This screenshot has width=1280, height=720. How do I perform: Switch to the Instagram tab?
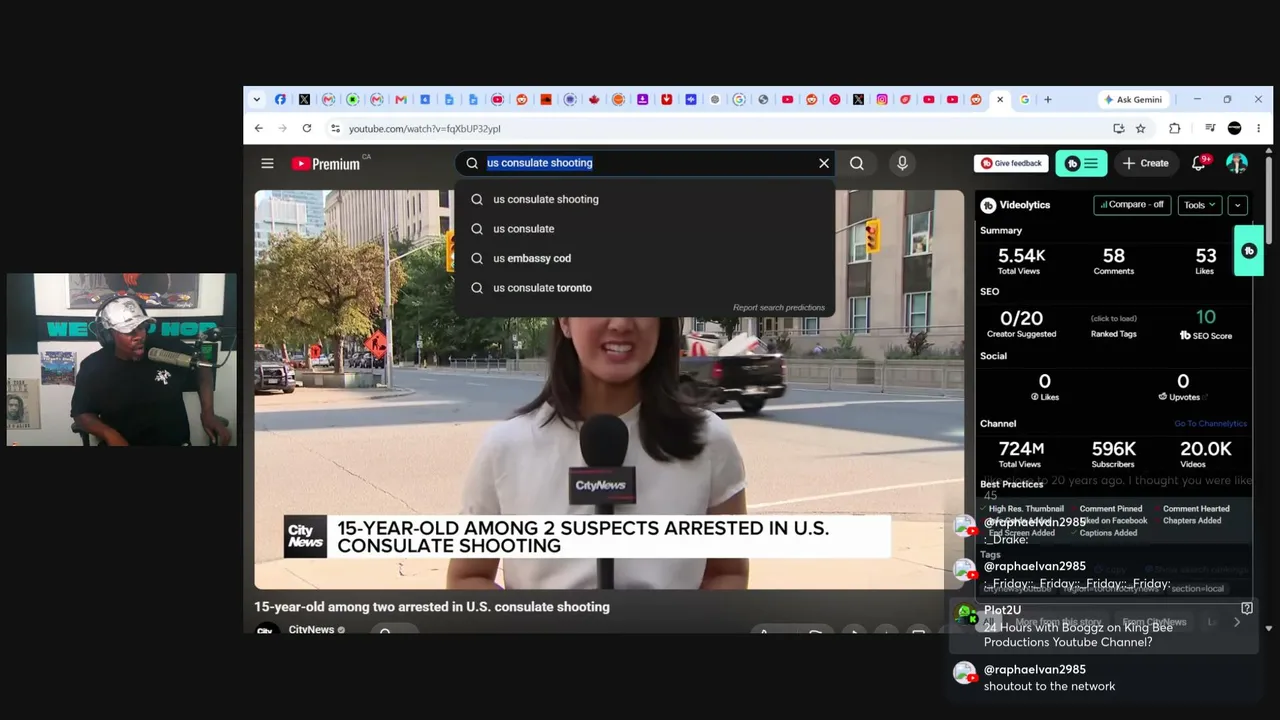point(882,99)
